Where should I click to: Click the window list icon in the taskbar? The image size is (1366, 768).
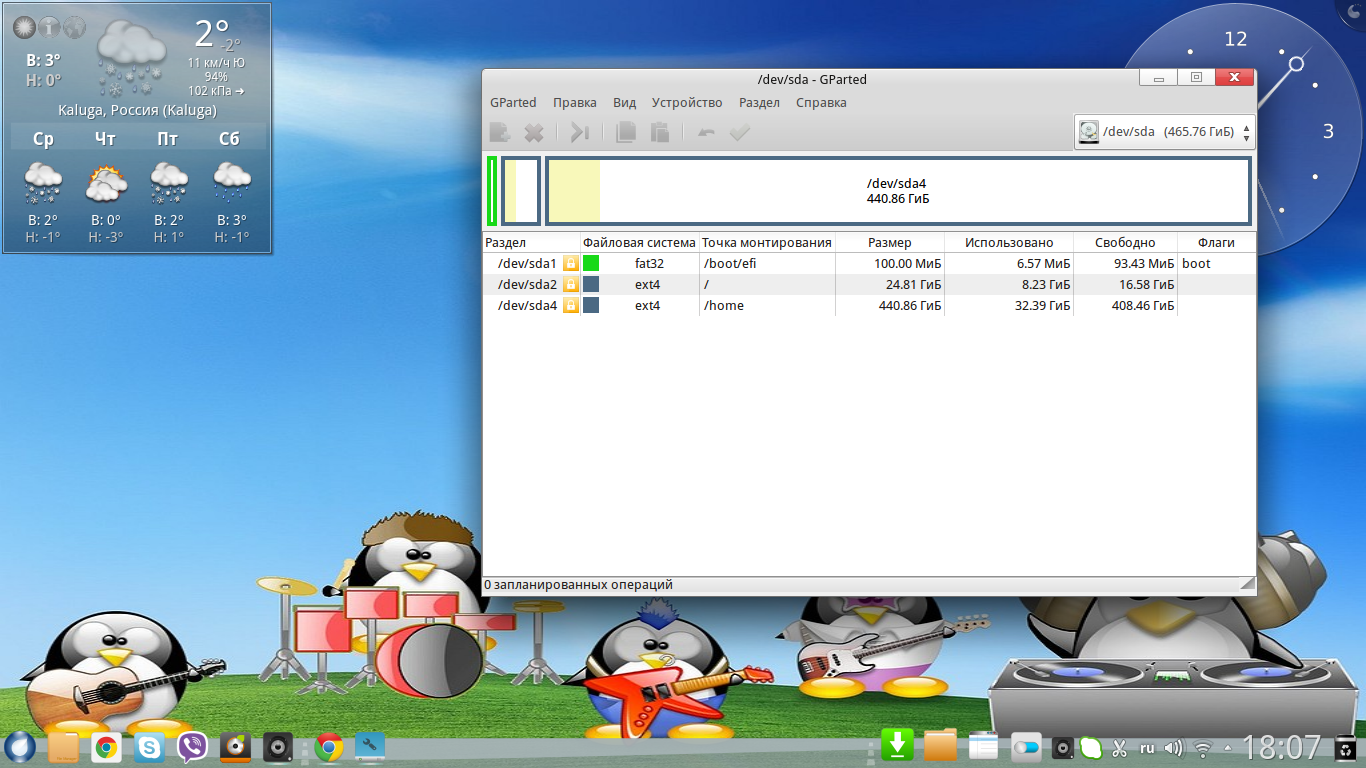(x=984, y=746)
